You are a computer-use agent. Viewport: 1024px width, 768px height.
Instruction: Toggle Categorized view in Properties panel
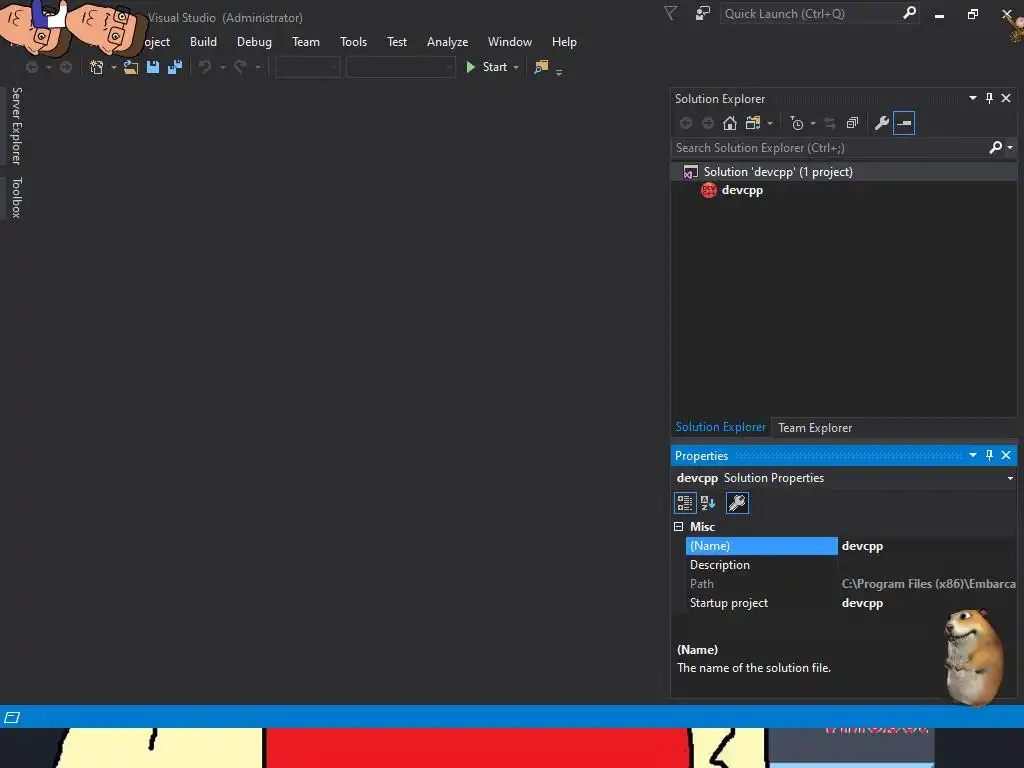click(x=684, y=503)
